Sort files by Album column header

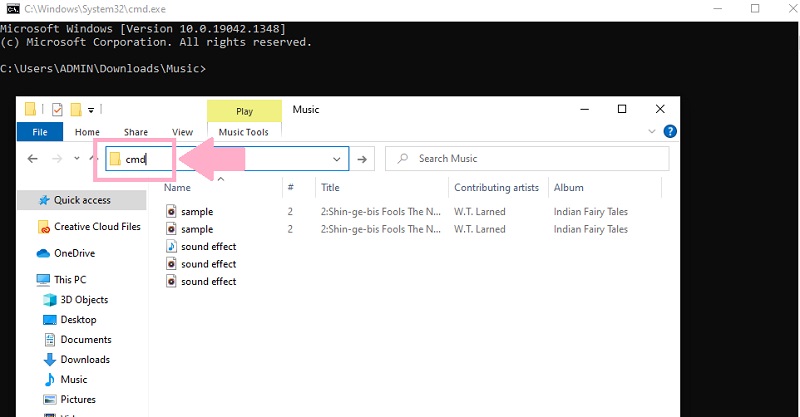568,187
